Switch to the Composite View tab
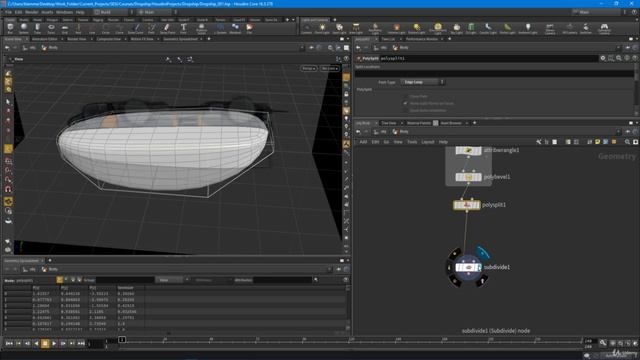Image resolution: width=640 pixels, height=360 pixels. (x=109, y=39)
